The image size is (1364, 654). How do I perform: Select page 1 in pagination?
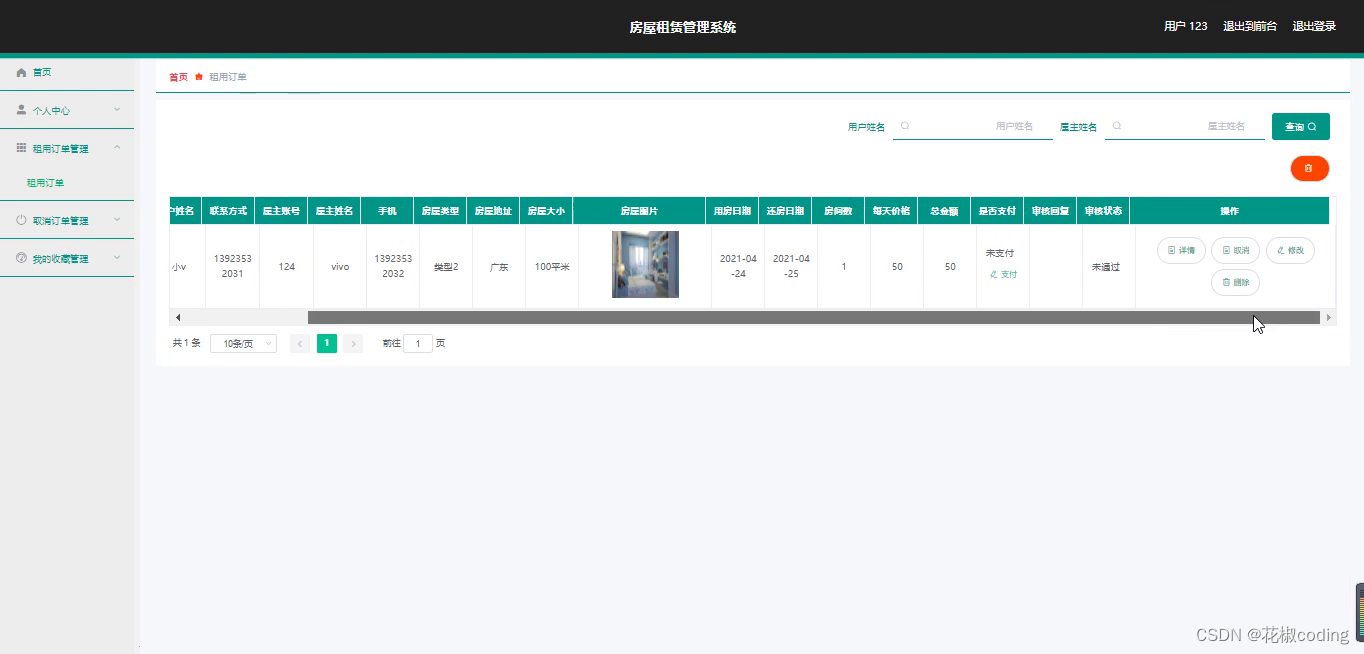326,343
